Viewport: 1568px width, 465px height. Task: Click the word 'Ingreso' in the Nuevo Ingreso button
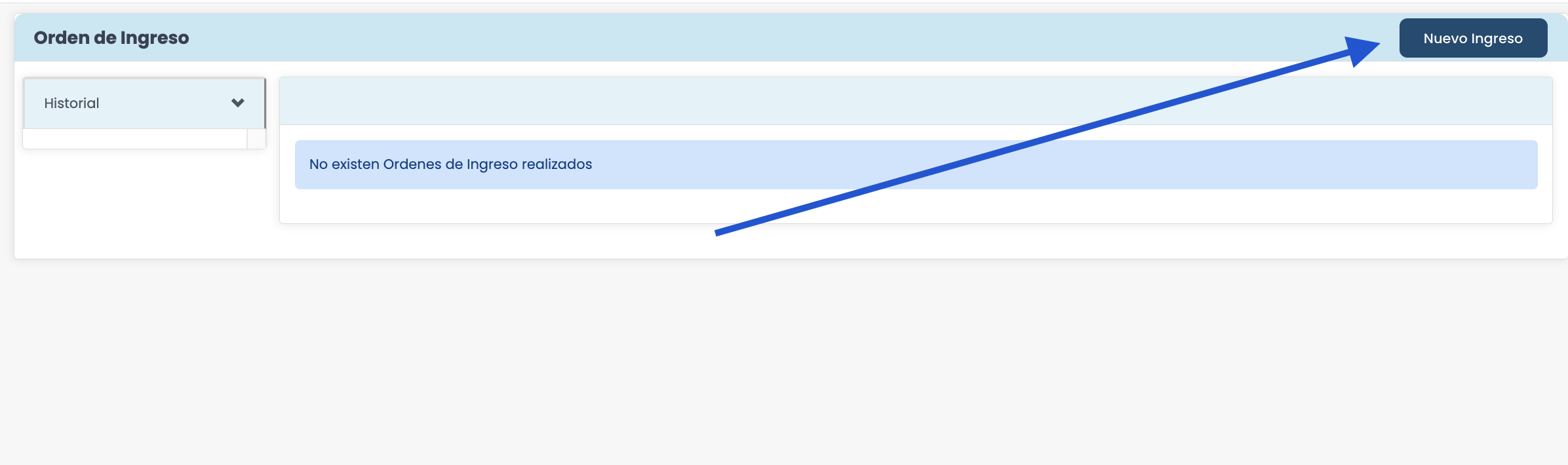[1497, 39]
